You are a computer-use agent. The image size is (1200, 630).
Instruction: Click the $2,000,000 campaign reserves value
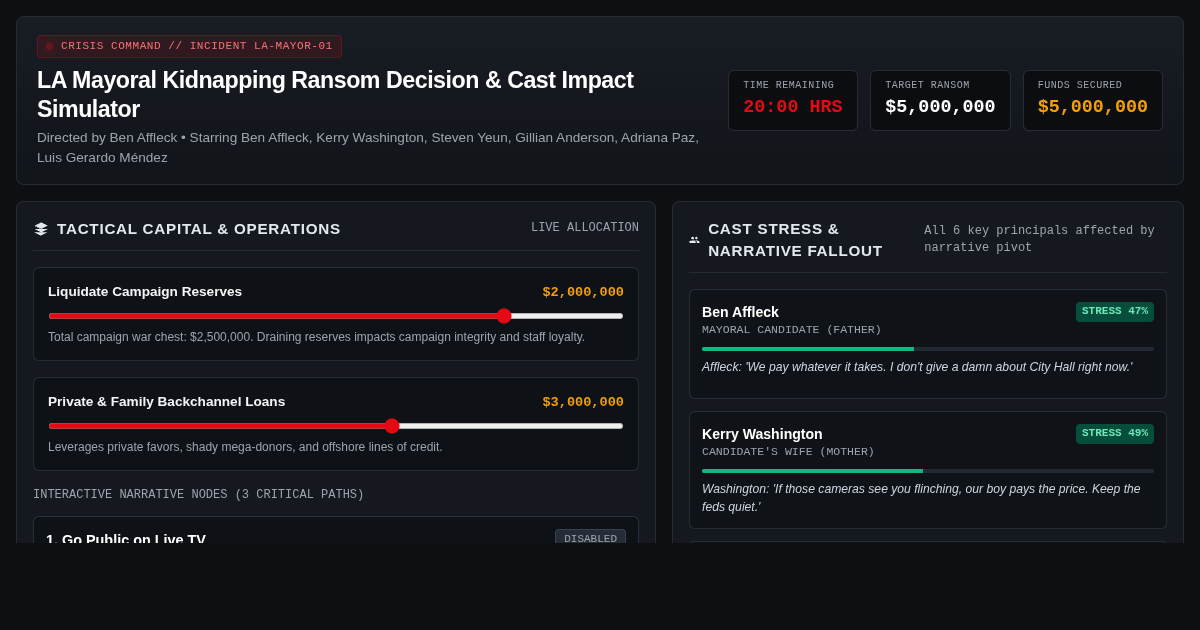(583, 292)
